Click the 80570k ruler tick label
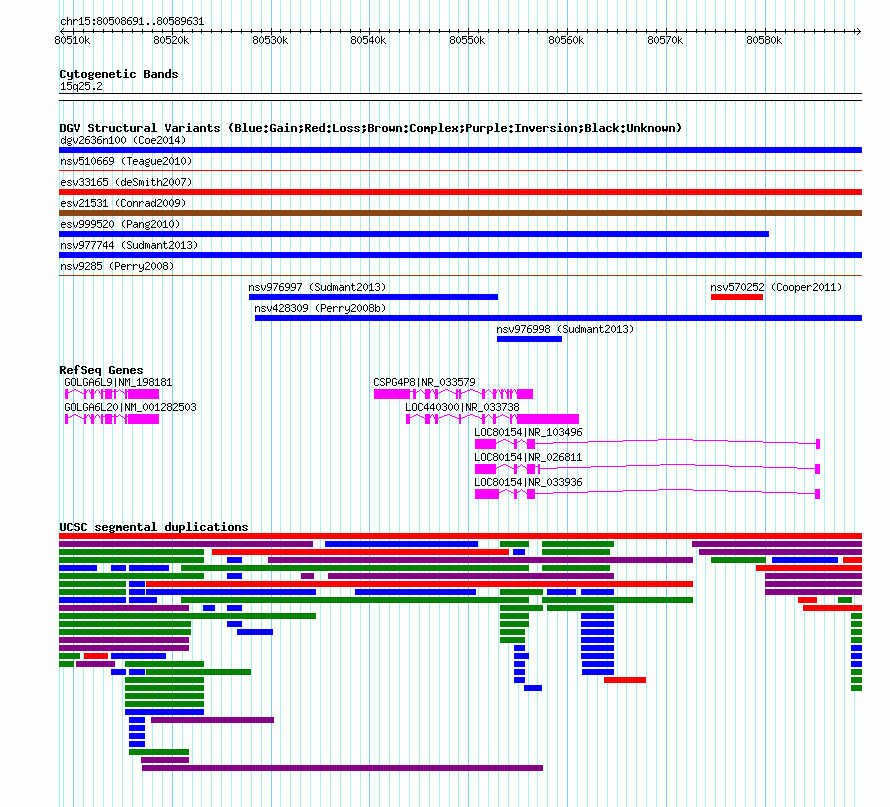This screenshot has height=807, width=890. (x=665, y=40)
